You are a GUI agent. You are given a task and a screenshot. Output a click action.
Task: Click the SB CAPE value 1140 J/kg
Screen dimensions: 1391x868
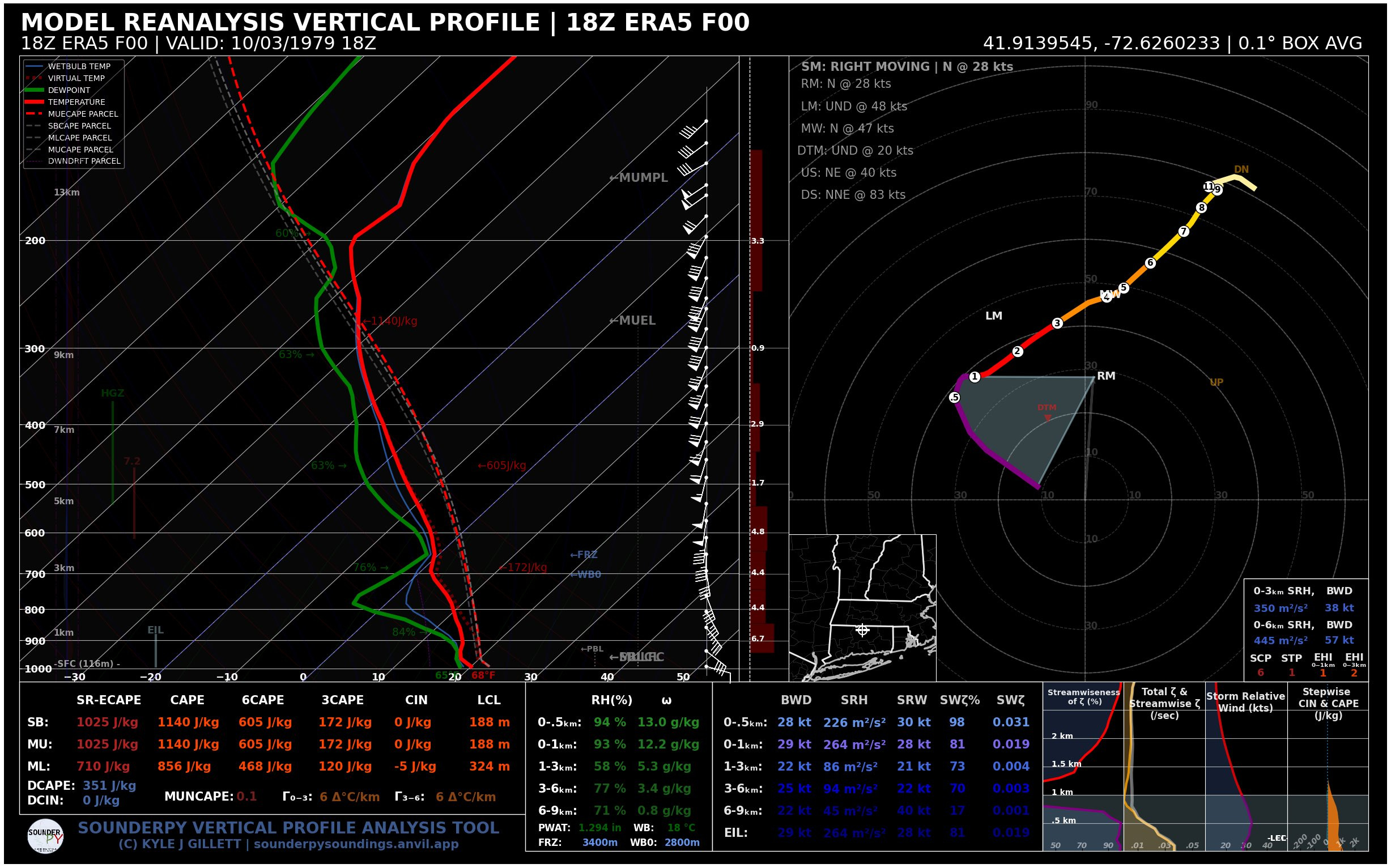click(188, 722)
